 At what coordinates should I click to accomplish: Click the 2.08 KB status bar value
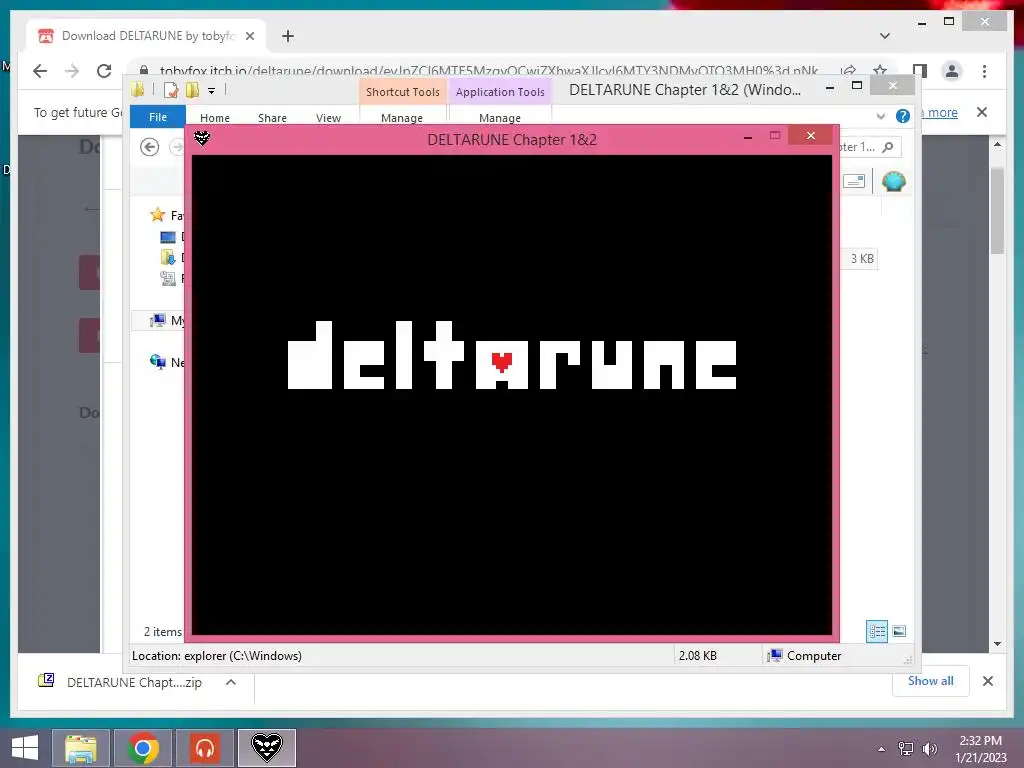pos(697,656)
